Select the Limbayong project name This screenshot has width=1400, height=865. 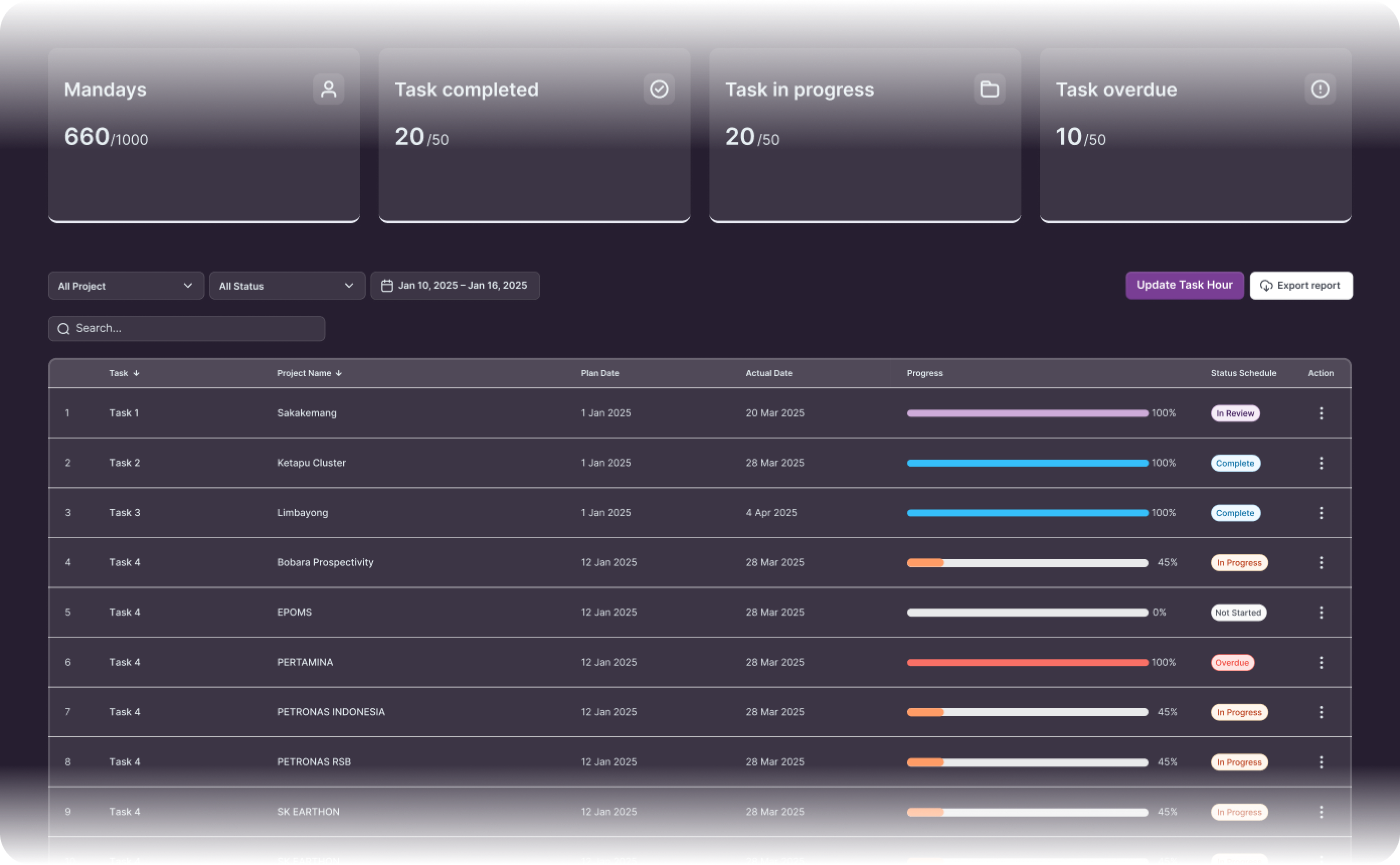(x=303, y=512)
